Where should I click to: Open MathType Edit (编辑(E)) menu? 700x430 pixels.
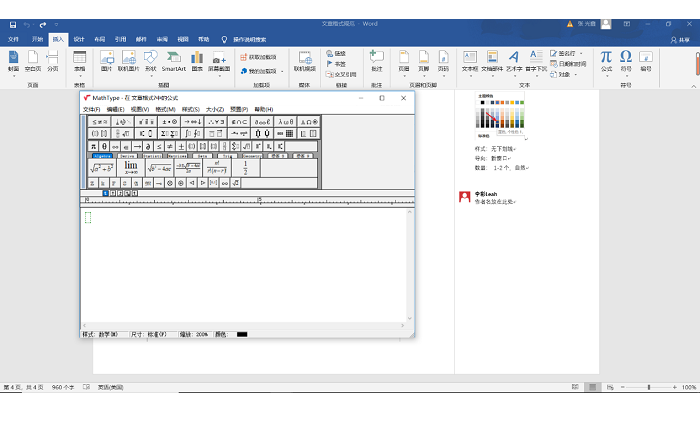[x=115, y=109]
